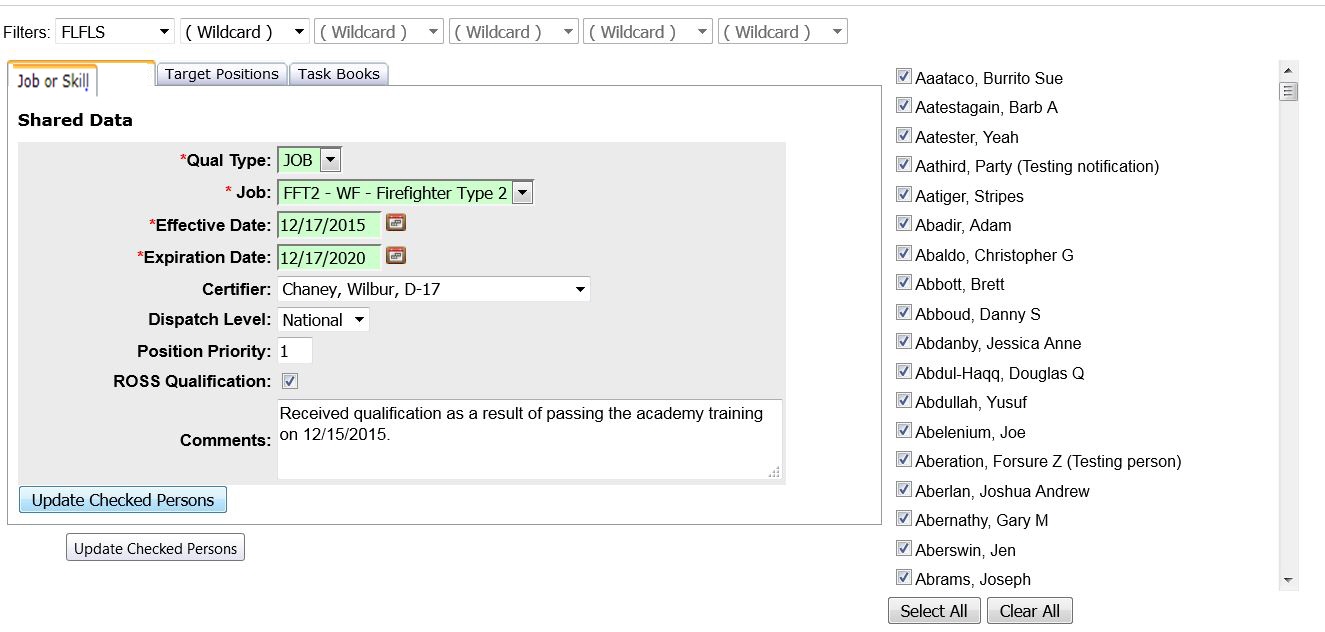Screen dimensions: 1325x632
Task: Click the Clear All button
Action: point(1030,611)
